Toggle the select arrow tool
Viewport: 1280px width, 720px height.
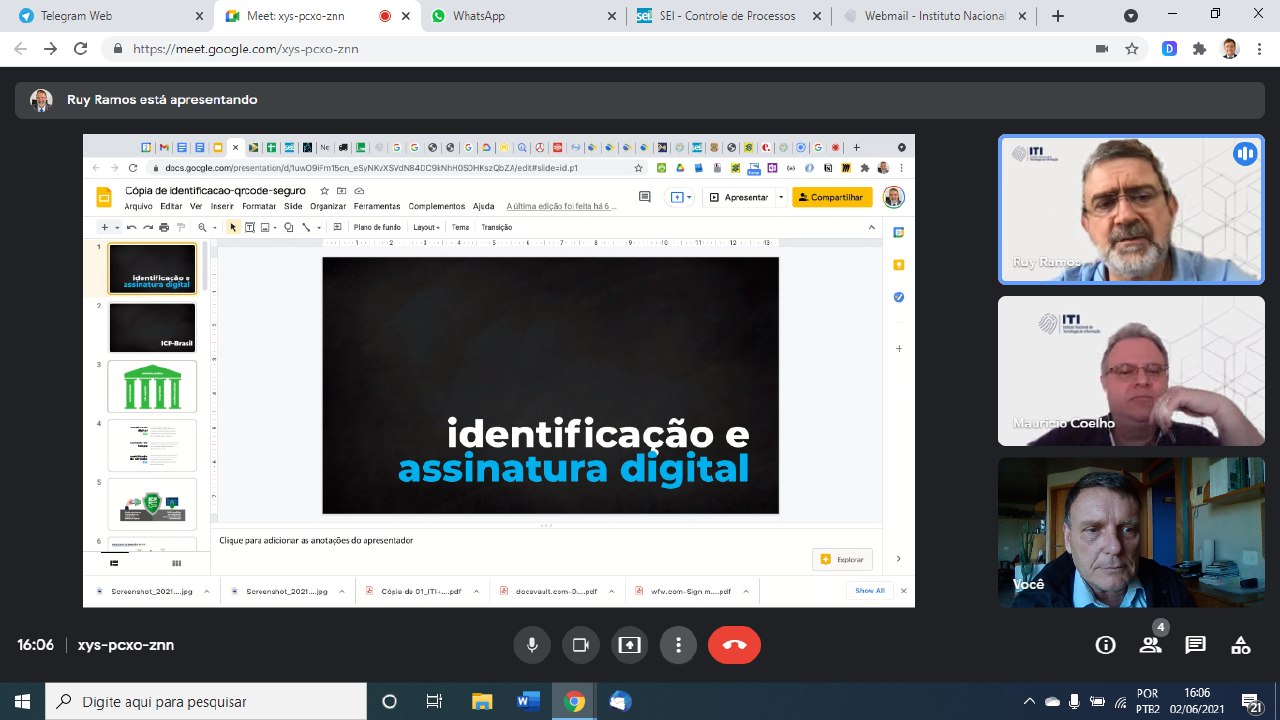click(233, 227)
